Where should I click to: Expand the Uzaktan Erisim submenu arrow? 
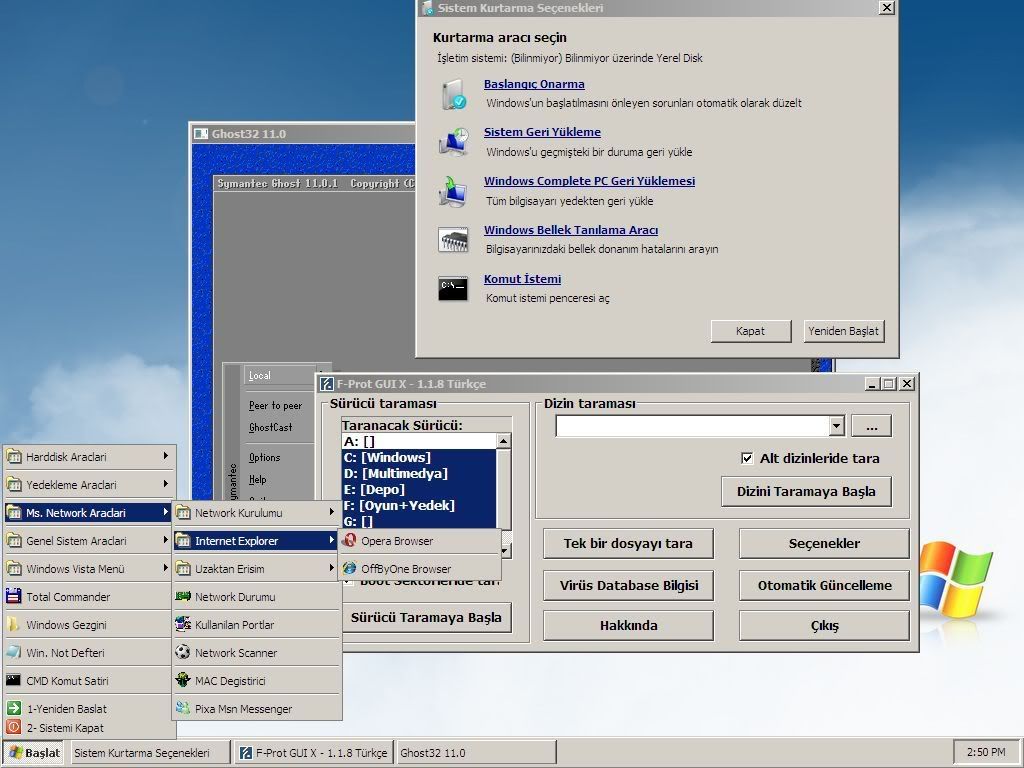click(x=332, y=568)
